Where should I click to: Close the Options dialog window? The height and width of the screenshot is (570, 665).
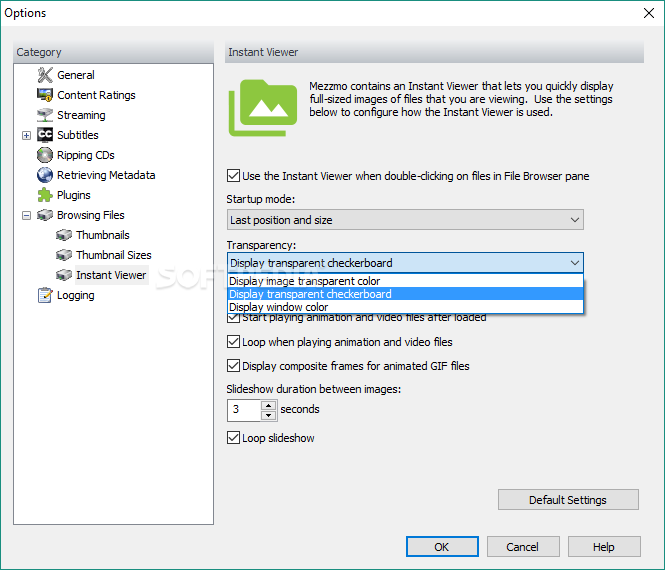tap(648, 13)
